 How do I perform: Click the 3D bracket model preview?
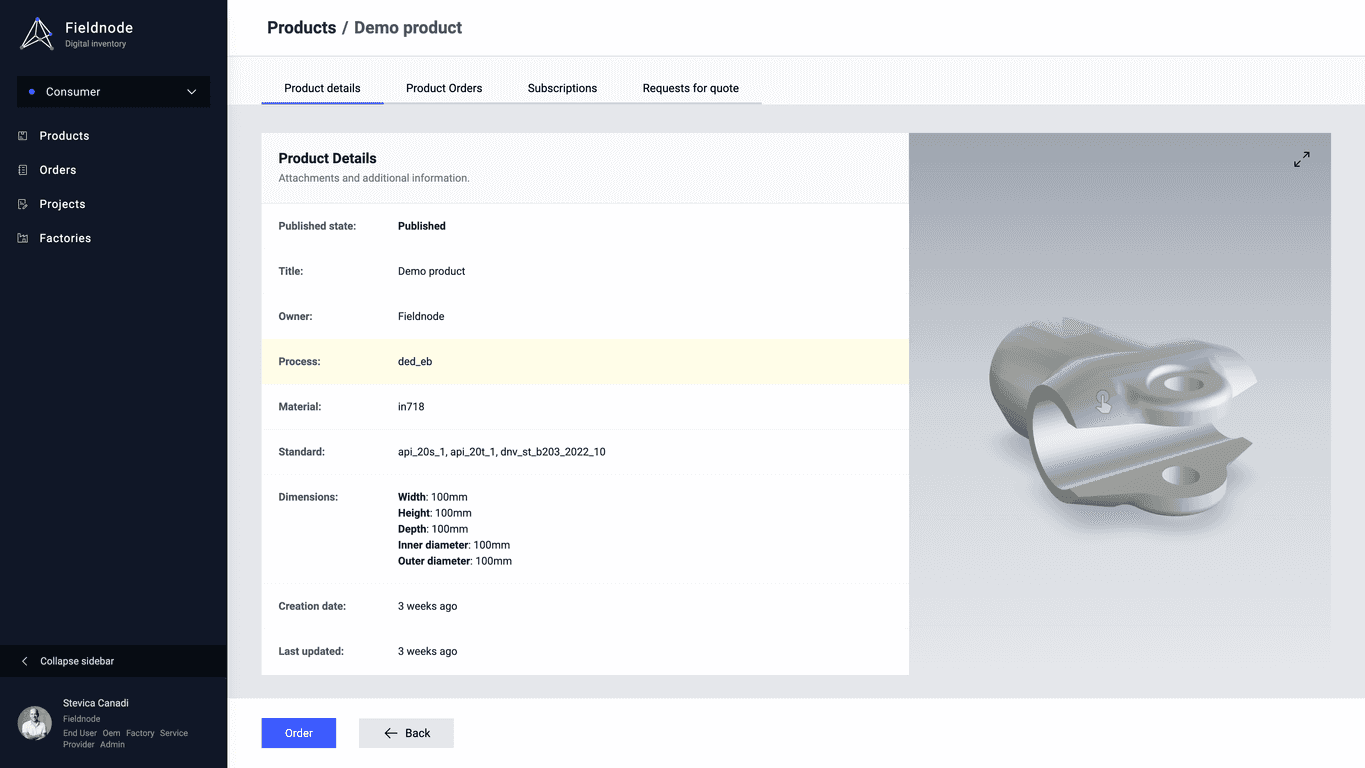(1120, 420)
